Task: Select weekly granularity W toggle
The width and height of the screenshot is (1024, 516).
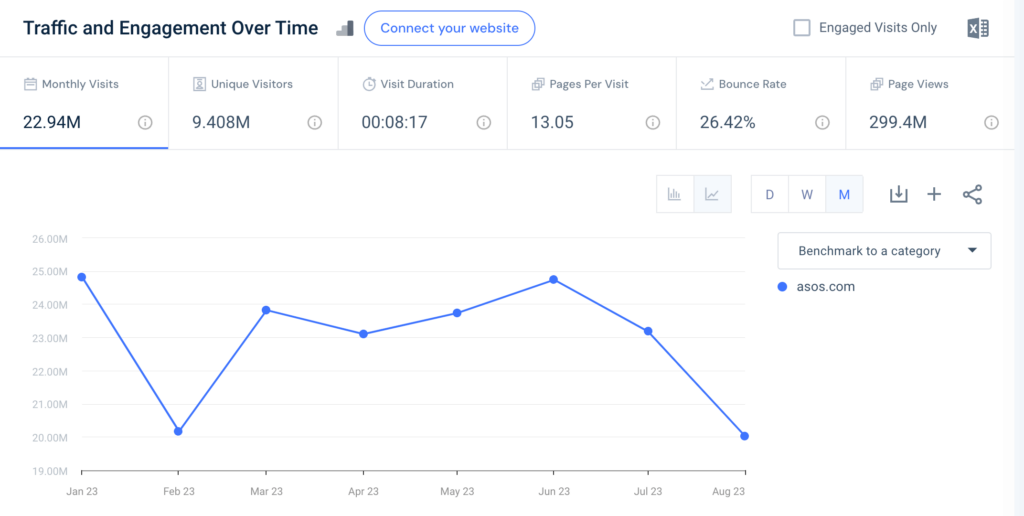Action: [x=807, y=194]
